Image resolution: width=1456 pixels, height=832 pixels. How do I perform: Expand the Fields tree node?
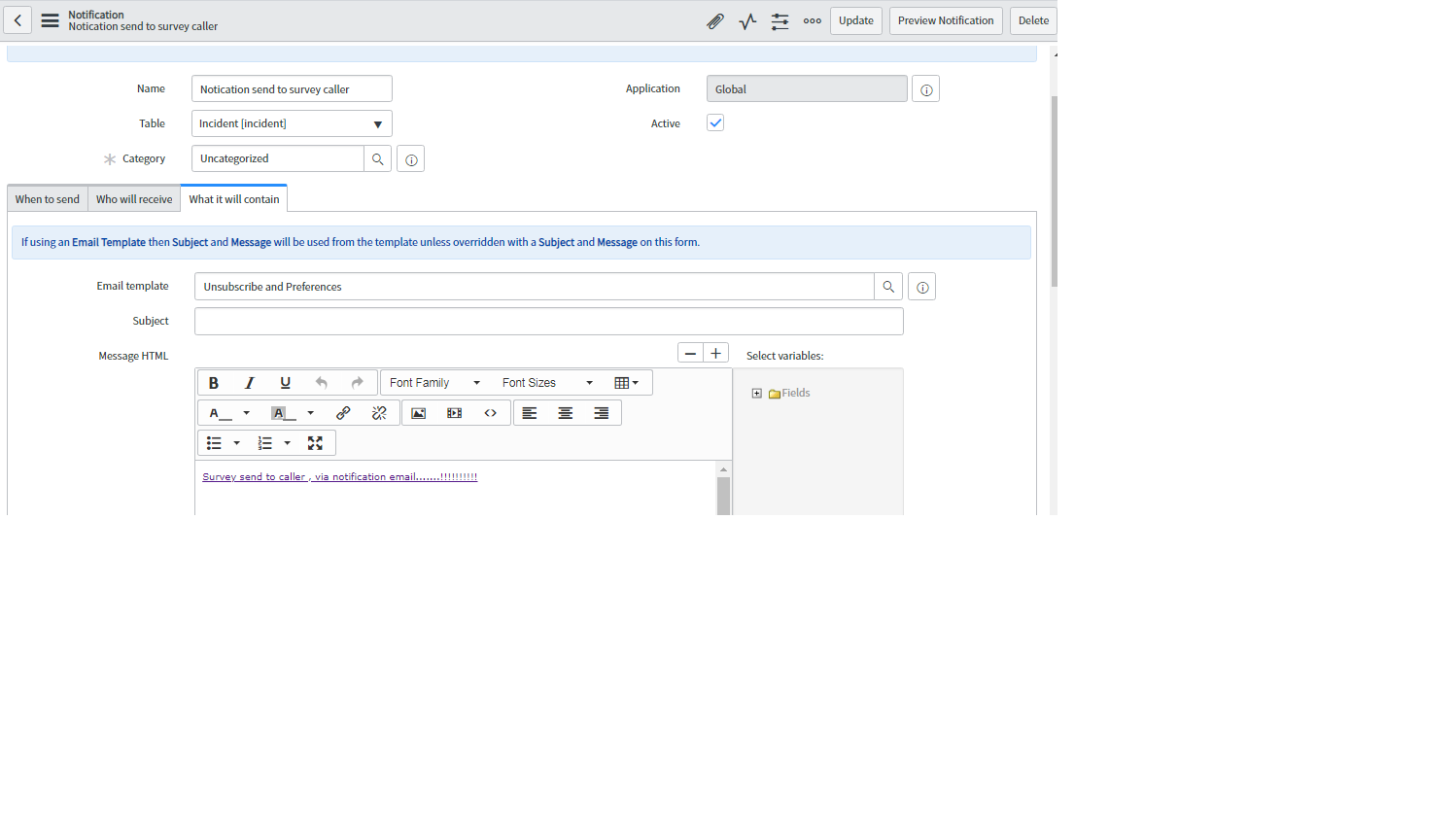point(757,394)
